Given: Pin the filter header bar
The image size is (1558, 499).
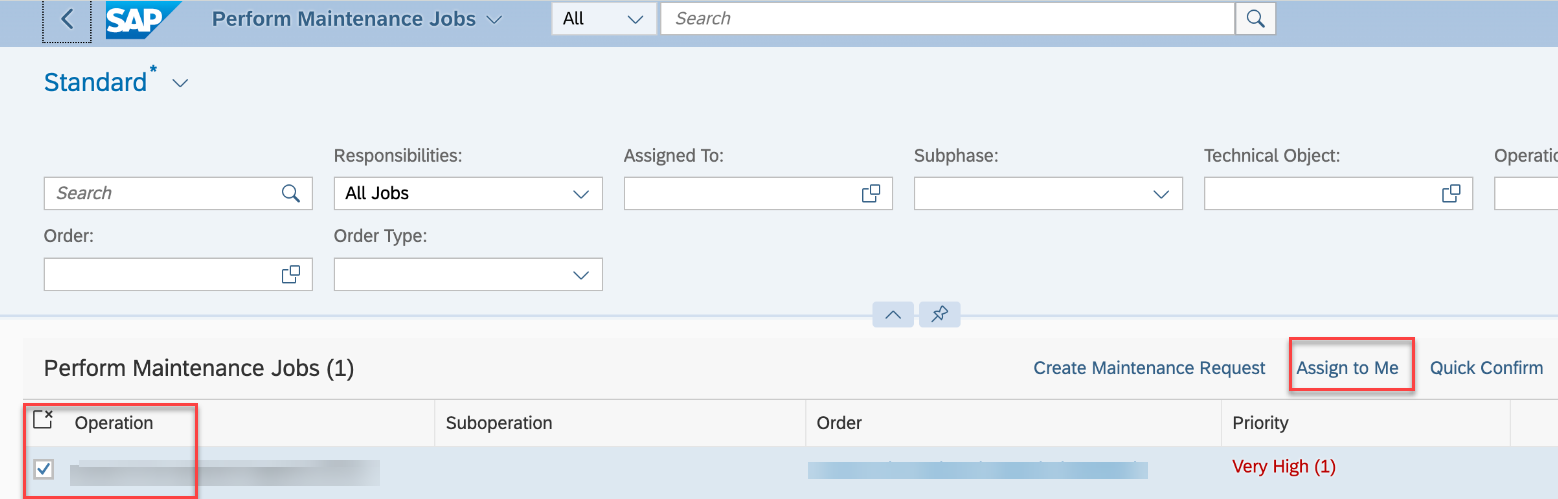Looking at the screenshot, I should tap(939, 315).
